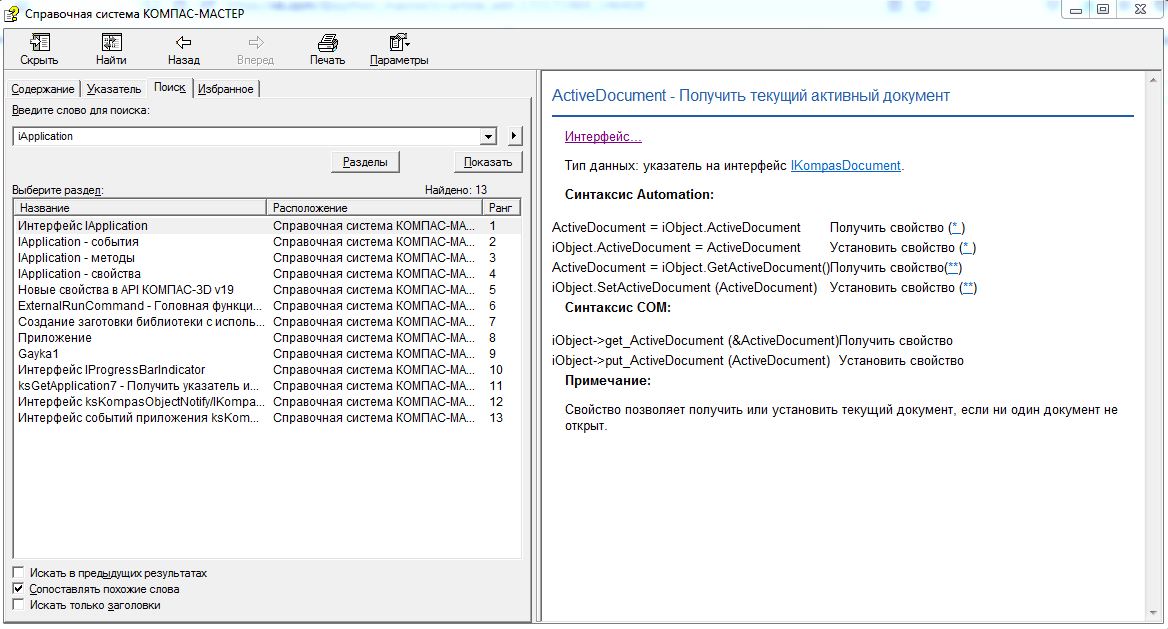This screenshot has height=629, width=1168.
Task: Select result 'Создание заготовки библиотеки'
Action: 267,322
